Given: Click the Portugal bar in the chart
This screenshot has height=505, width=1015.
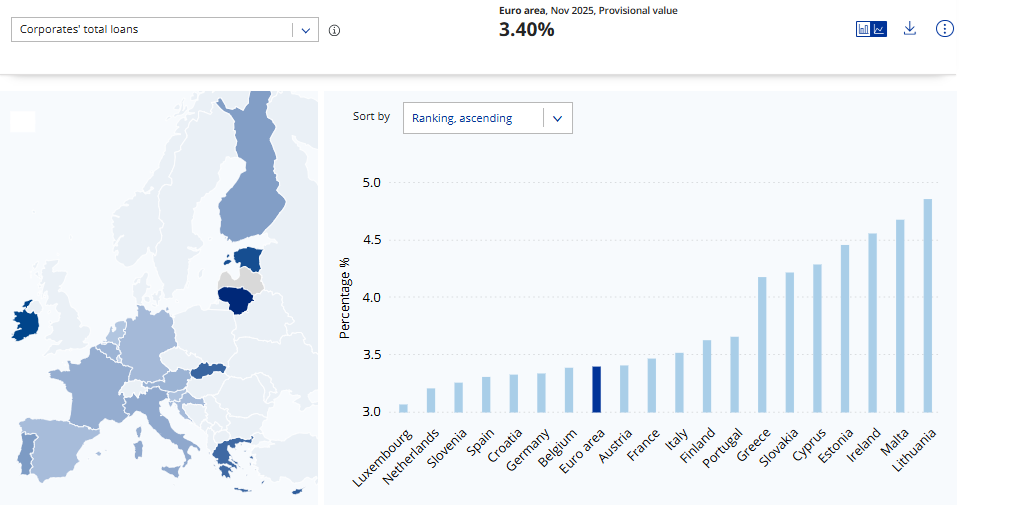Looking at the screenshot, I should click(734, 374).
